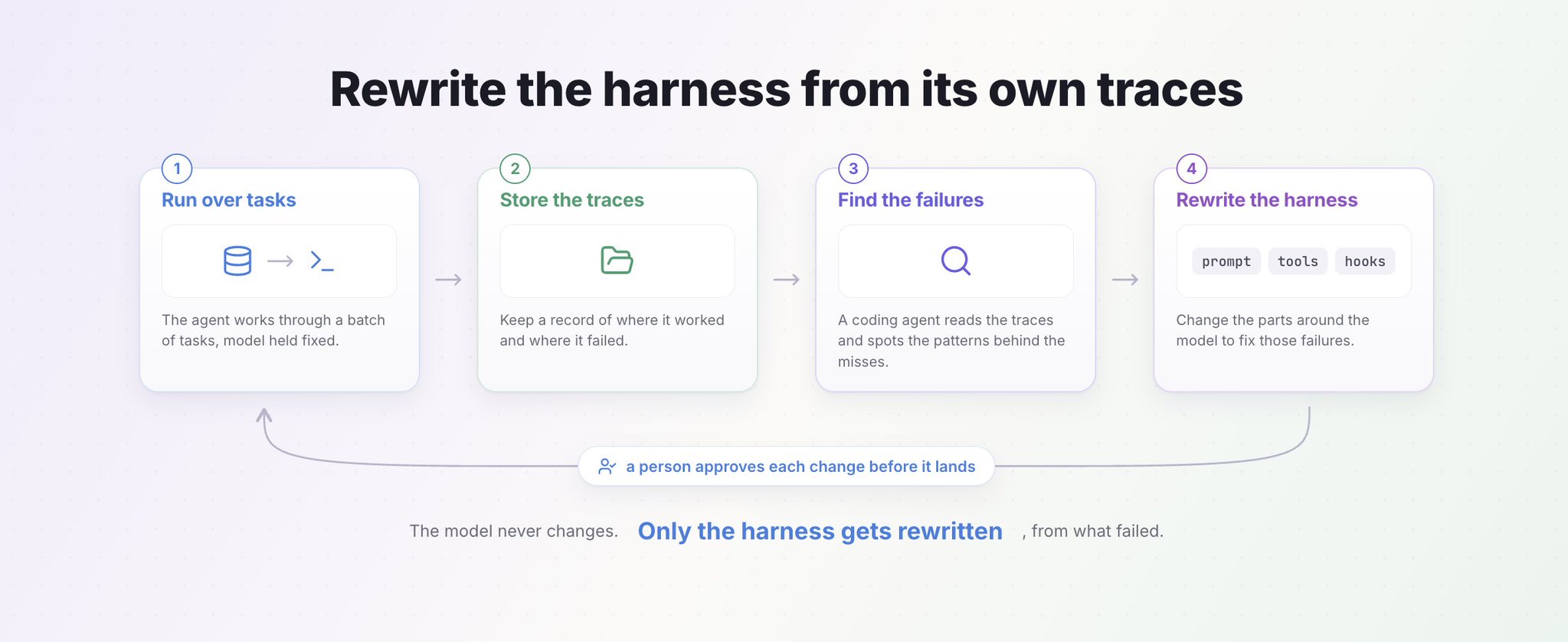The height and width of the screenshot is (642, 1568).
Task: Click the 'tools' code chip
Action: (x=1298, y=261)
